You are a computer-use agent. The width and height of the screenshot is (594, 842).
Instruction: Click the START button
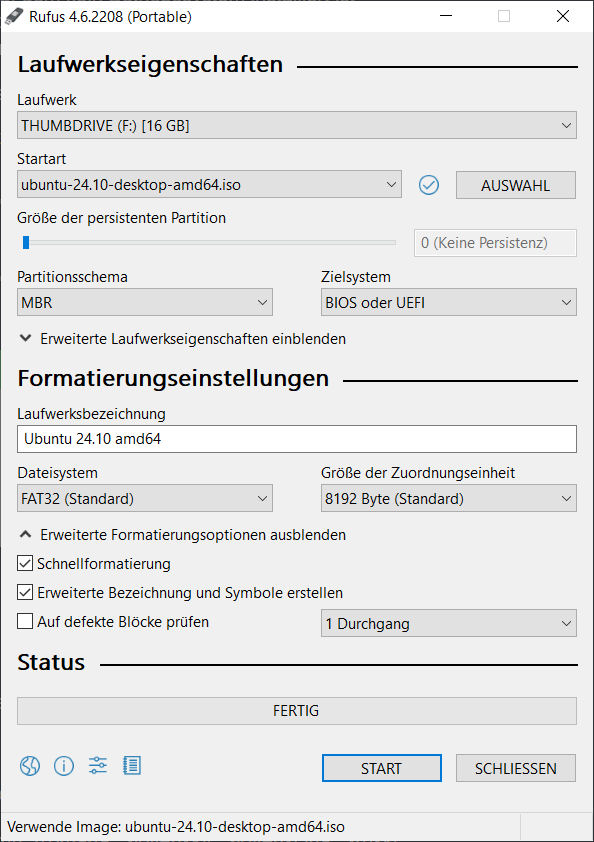pos(382,768)
